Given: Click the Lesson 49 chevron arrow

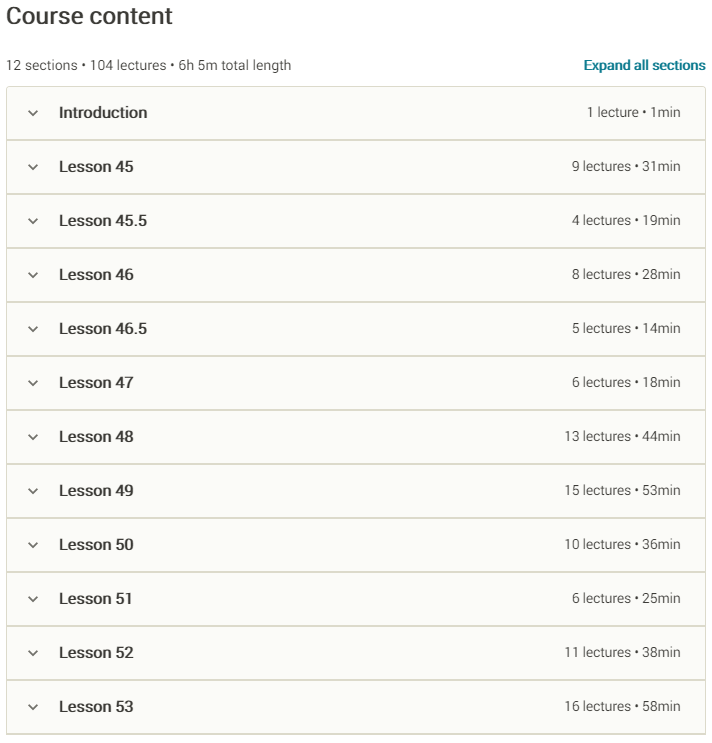Looking at the screenshot, I should (x=33, y=491).
